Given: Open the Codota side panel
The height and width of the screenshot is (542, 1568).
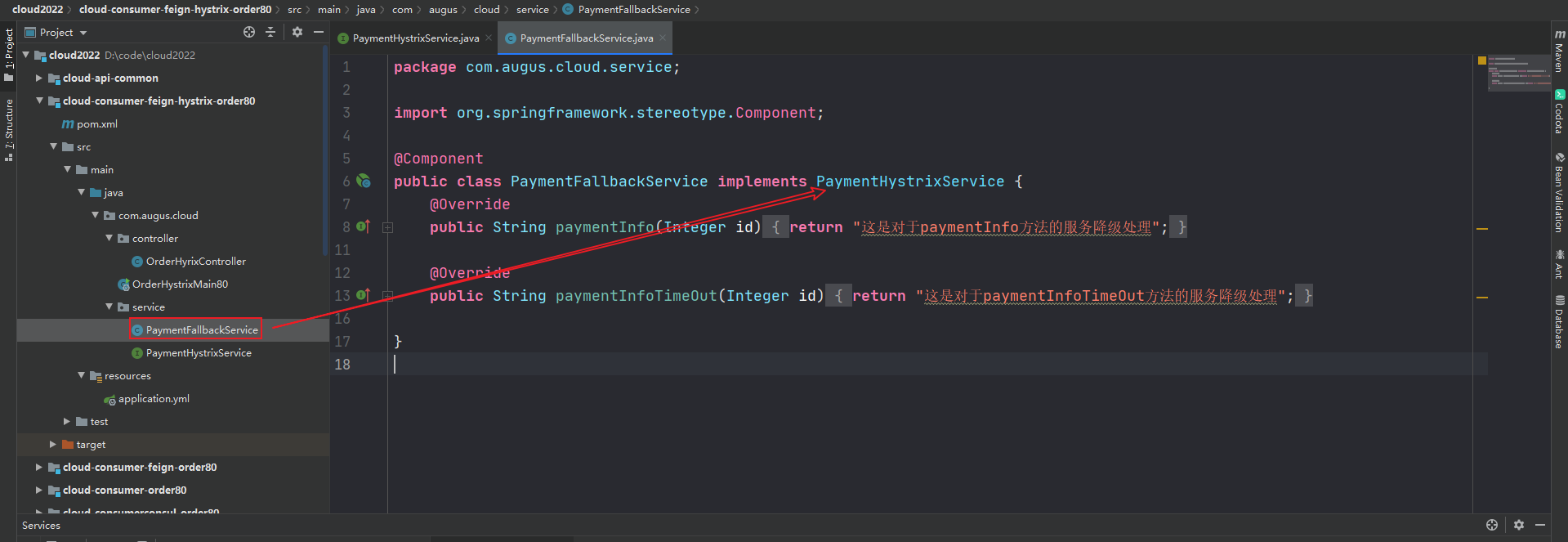Looking at the screenshot, I should 1559,112.
